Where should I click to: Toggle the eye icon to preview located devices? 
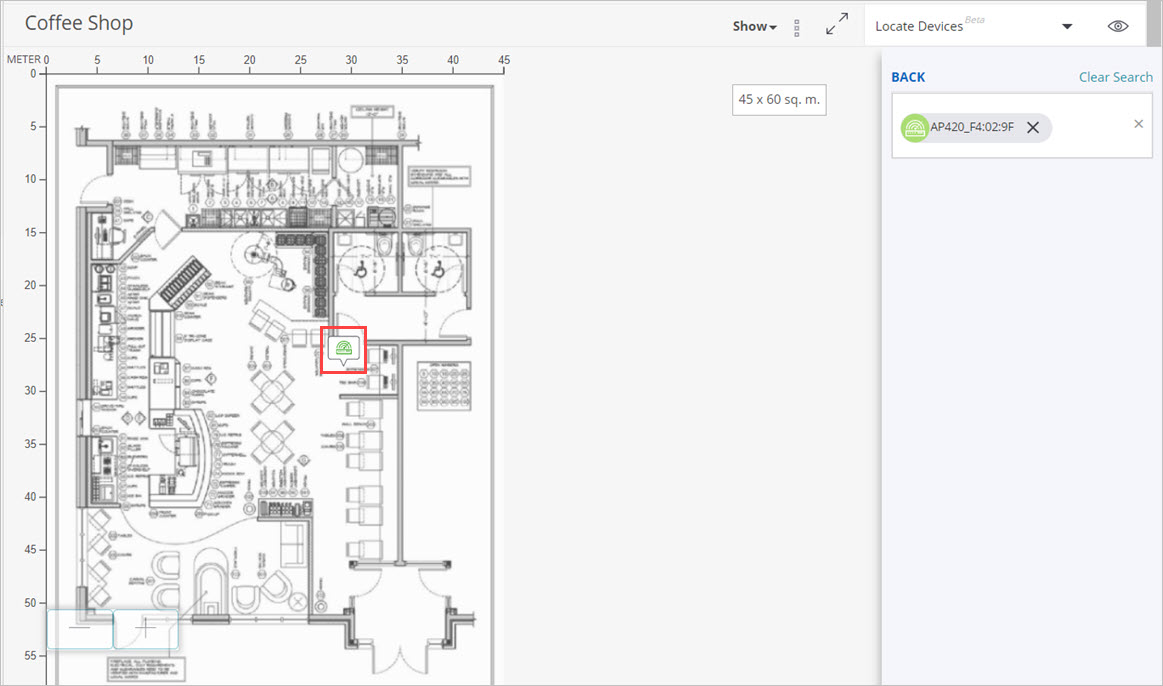click(1117, 25)
